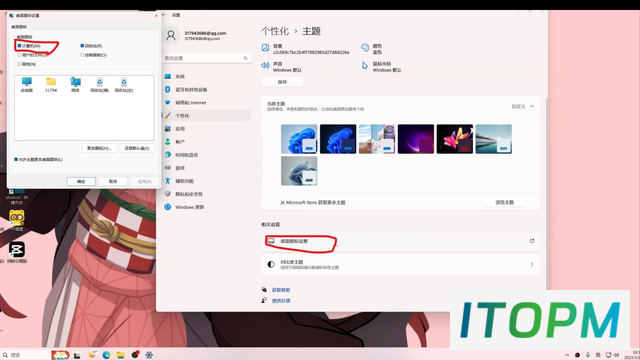Open 获取帮助 link
The width and height of the screenshot is (640, 360).
pyautogui.click(x=281, y=290)
